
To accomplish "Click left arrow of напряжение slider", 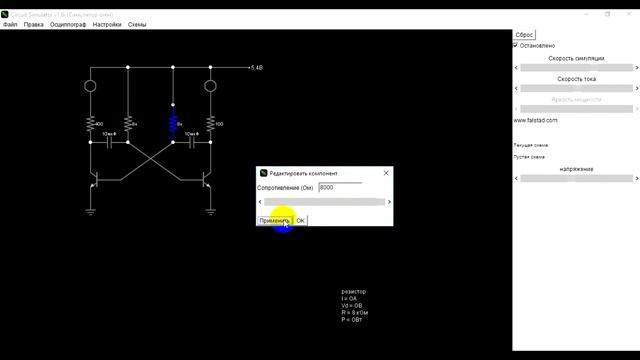I will tap(516, 178).
